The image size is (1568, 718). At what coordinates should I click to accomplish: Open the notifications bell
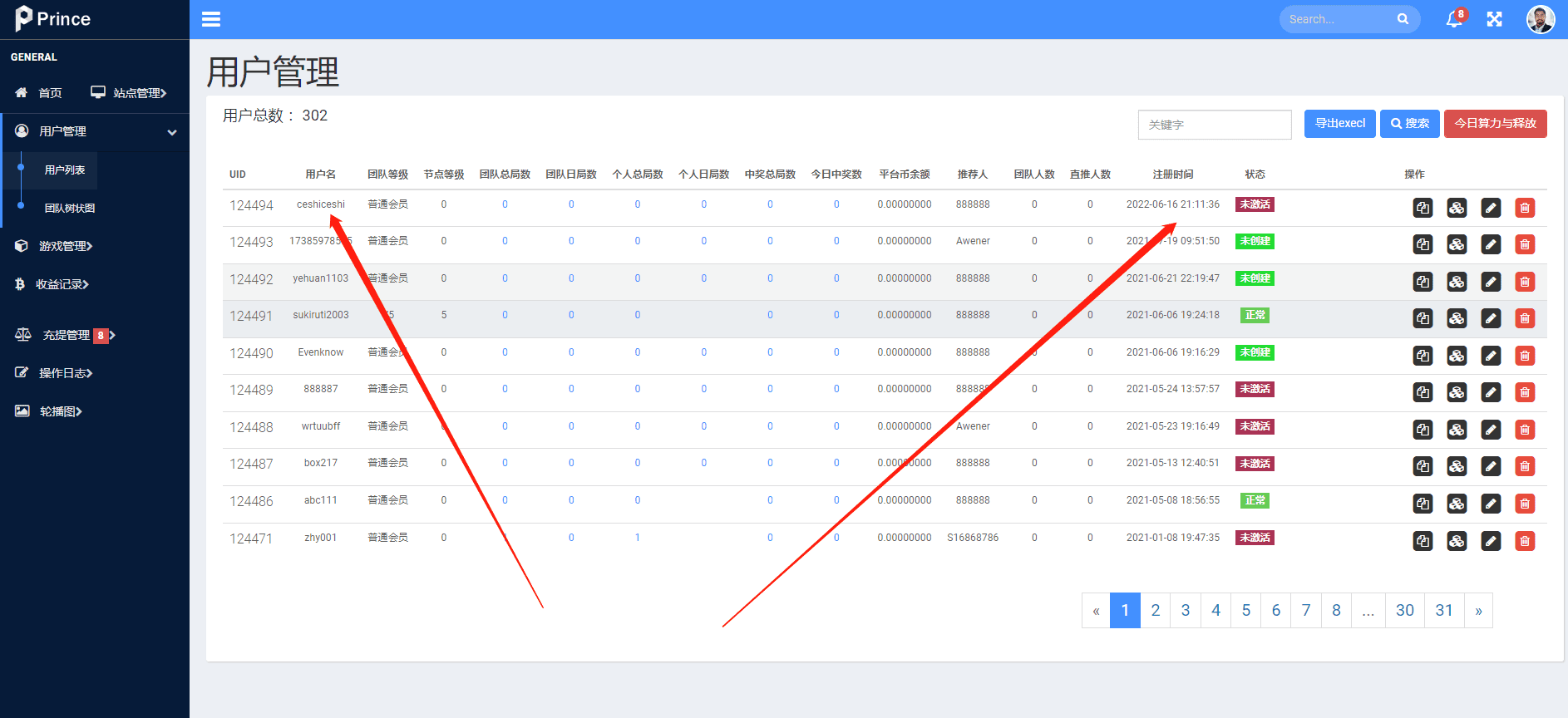tap(1454, 19)
